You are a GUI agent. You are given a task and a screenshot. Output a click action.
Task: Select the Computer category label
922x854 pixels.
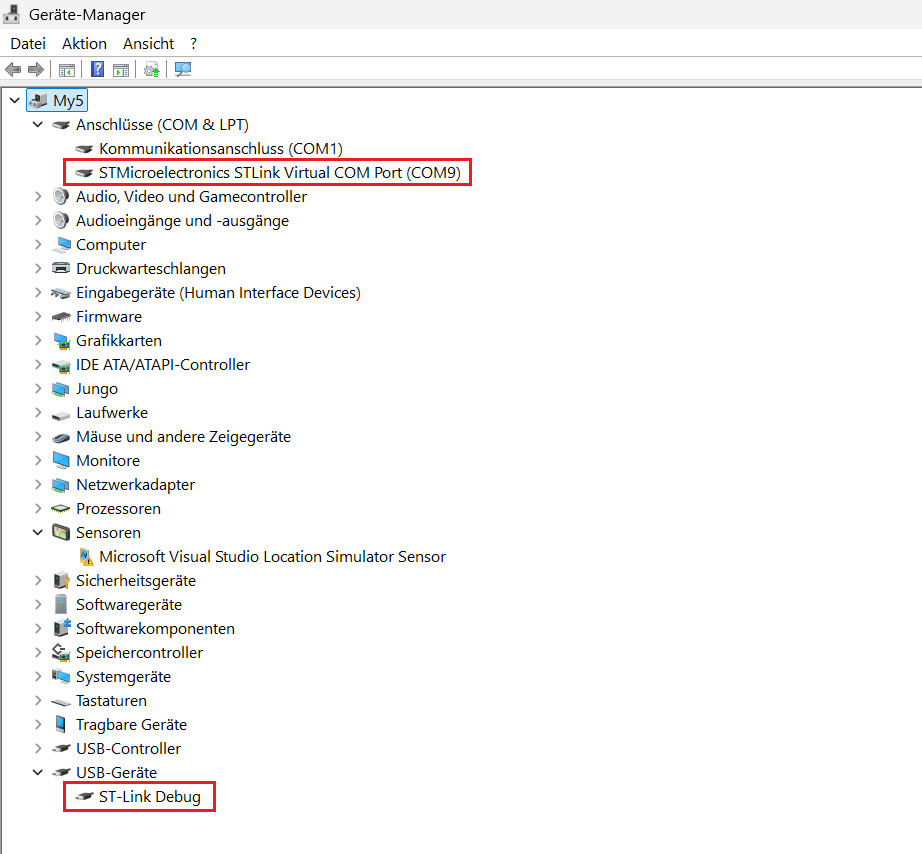coord(111,245)
